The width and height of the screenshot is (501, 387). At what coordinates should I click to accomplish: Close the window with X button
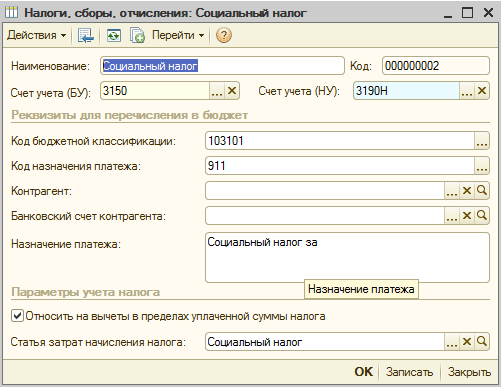pyautogui.click(x=488, y=13)
